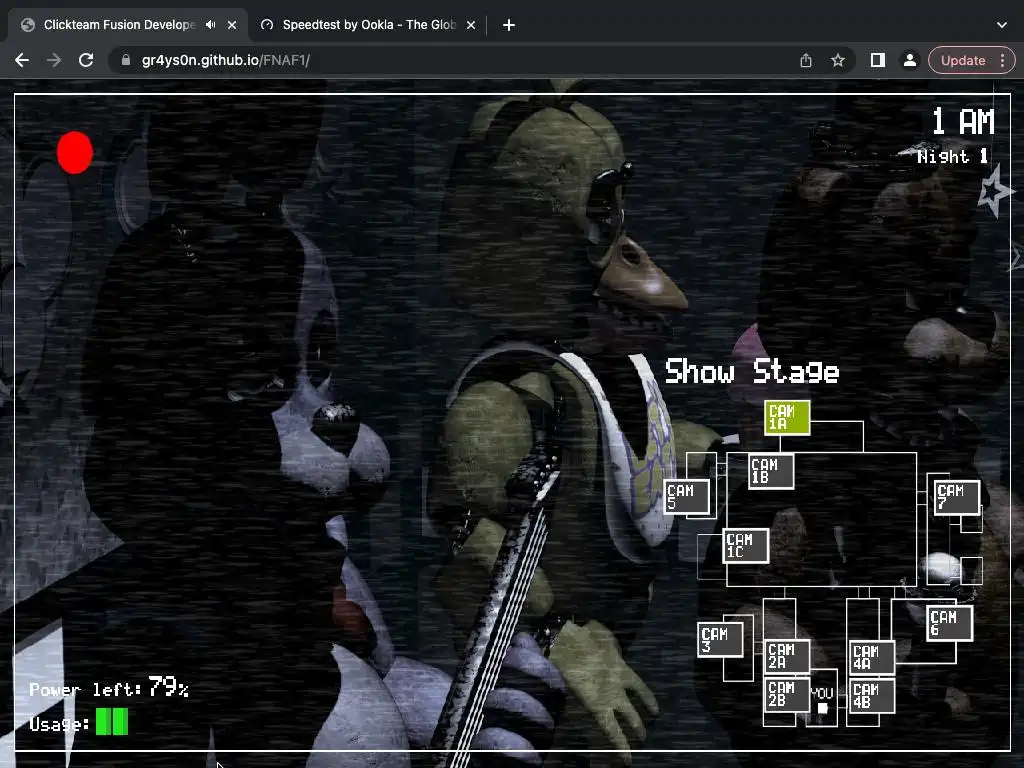1024x768 pixels.
Task: Expand the tab search chevron
Action: (1002, 25)
